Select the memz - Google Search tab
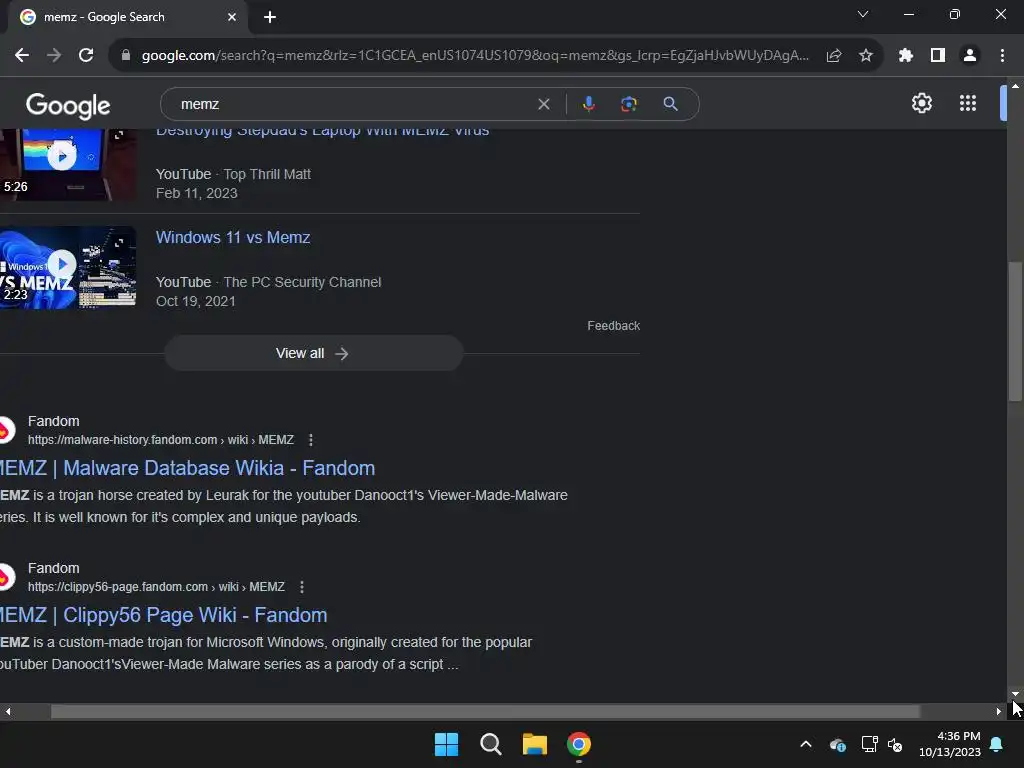This screenshot has width=1024, height=768. (127, 17)
